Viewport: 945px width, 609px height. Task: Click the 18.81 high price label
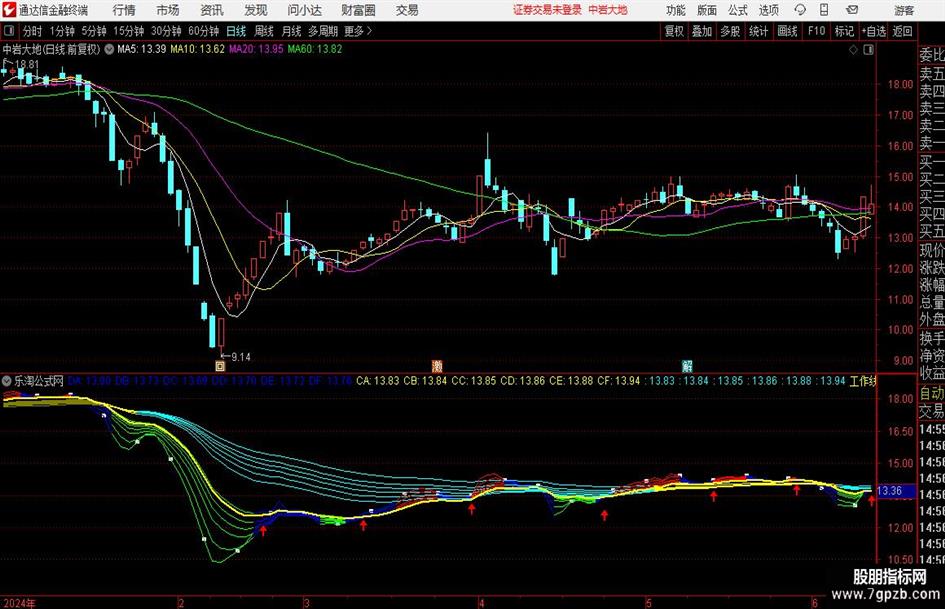point(27,64)
